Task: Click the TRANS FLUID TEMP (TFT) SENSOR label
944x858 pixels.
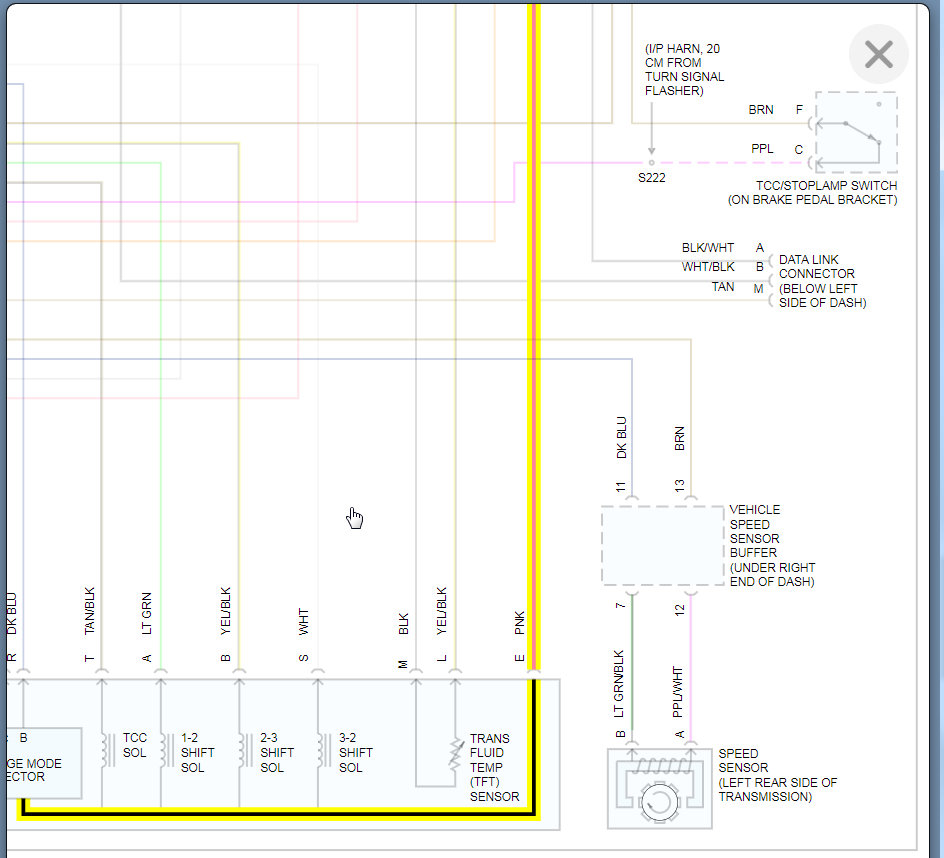Action: tap(494, 767)
